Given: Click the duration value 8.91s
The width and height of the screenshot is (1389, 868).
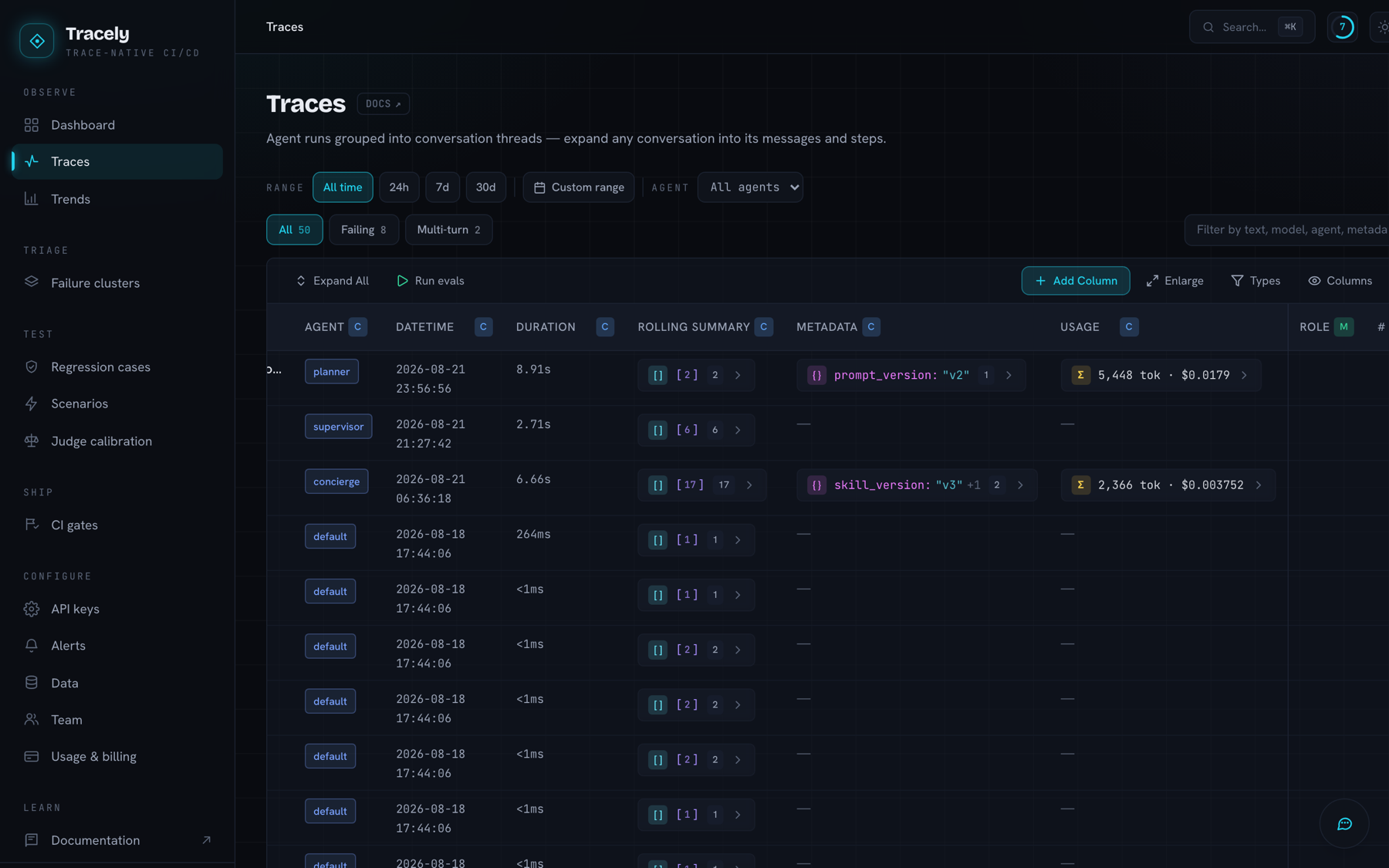Looking at the screenshot, I should tap(533, 370).
